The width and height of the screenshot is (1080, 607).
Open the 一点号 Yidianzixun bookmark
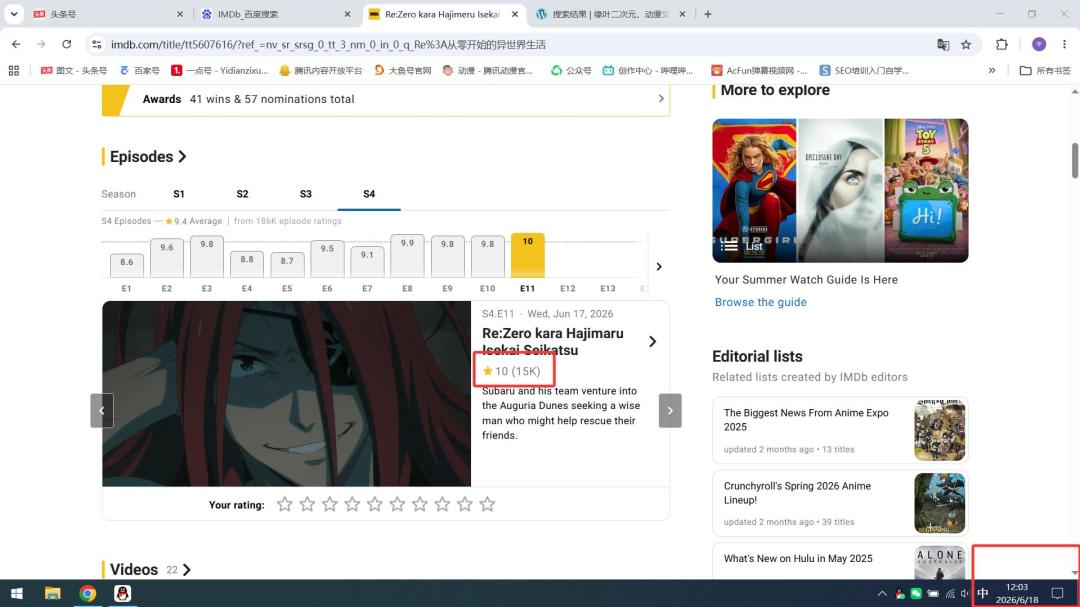pos(219,70)
